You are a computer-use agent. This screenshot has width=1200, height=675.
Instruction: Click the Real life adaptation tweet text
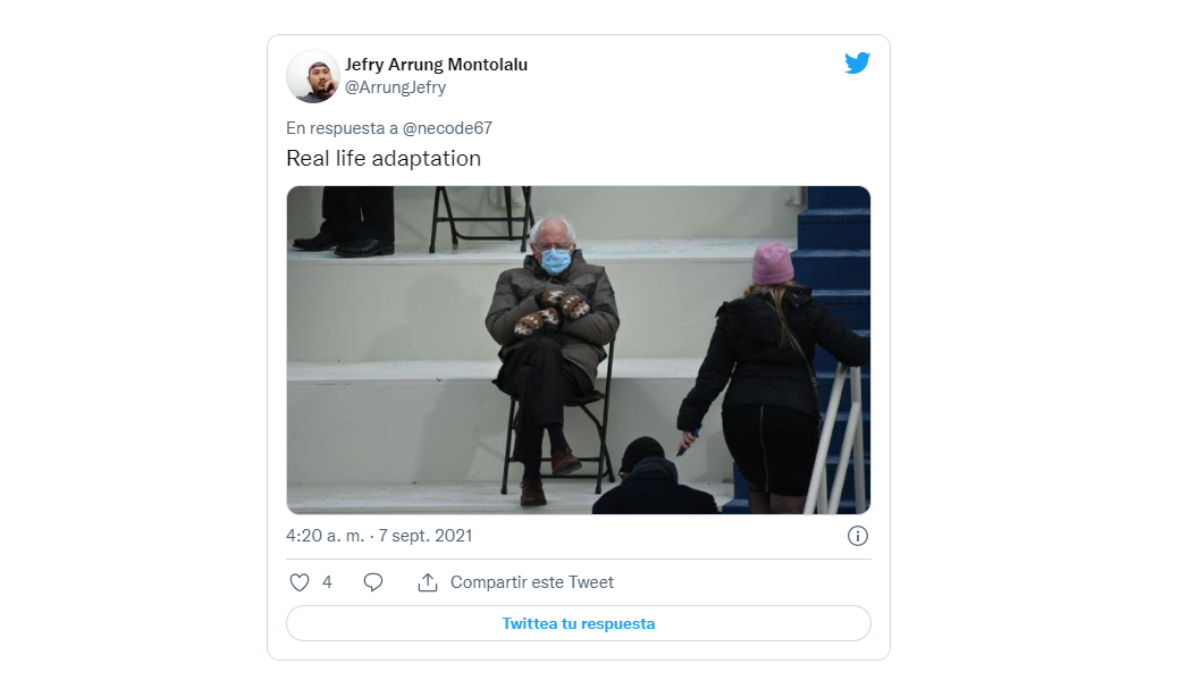[x=383, y=158]
